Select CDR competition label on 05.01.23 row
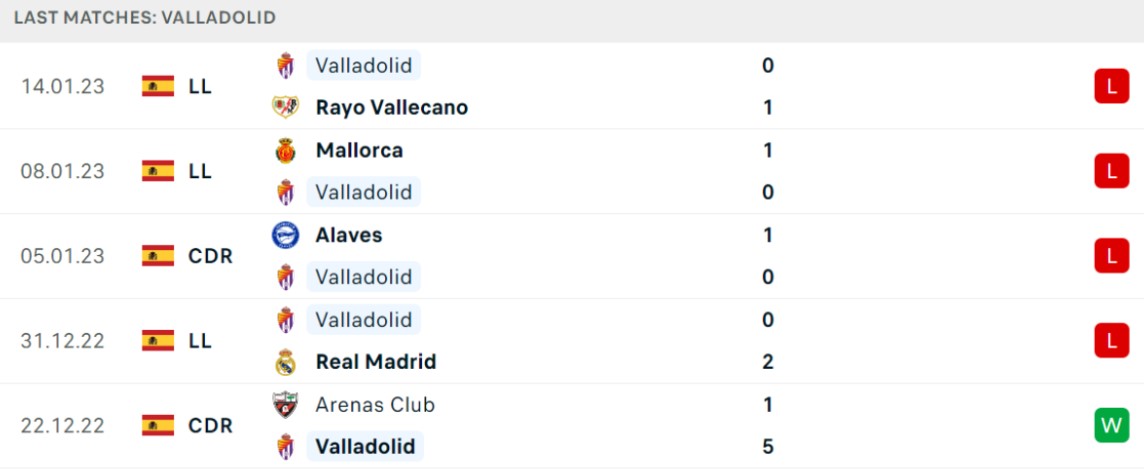This screenshot has width=1144, height=473. coord(210,256)
